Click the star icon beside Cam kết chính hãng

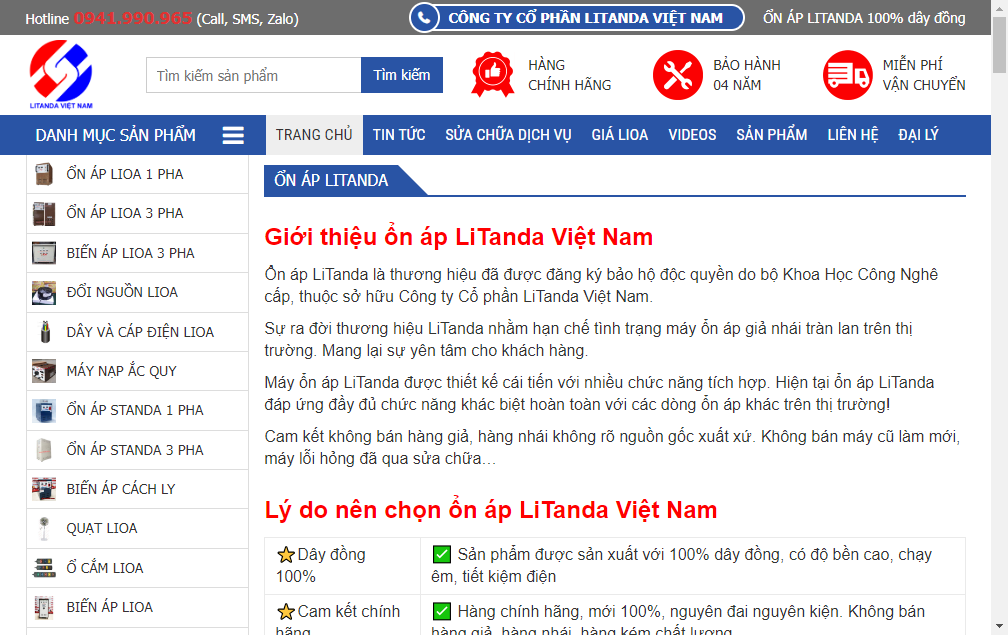286,611
